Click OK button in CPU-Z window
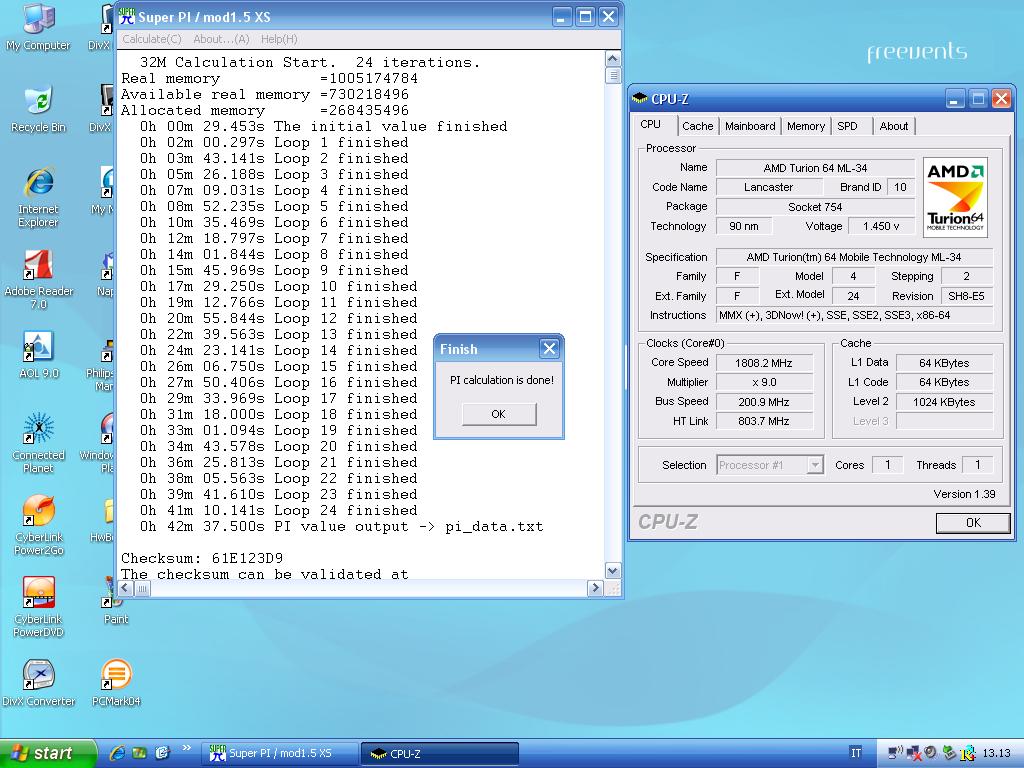The height and width of the screenshot is (768, 1024). click(x=973, y=522)
